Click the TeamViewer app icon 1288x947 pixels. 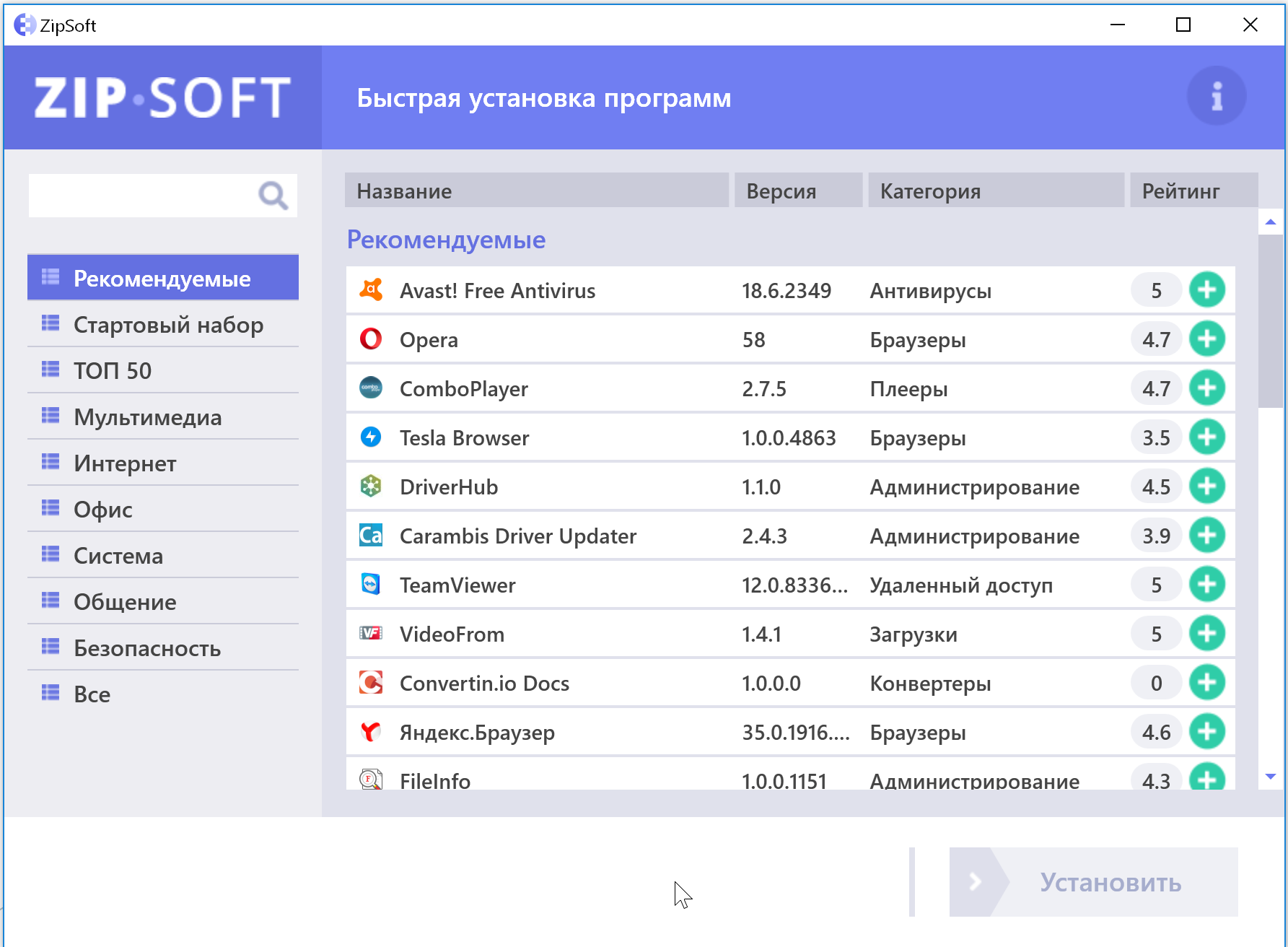click(x=371, y=585)
